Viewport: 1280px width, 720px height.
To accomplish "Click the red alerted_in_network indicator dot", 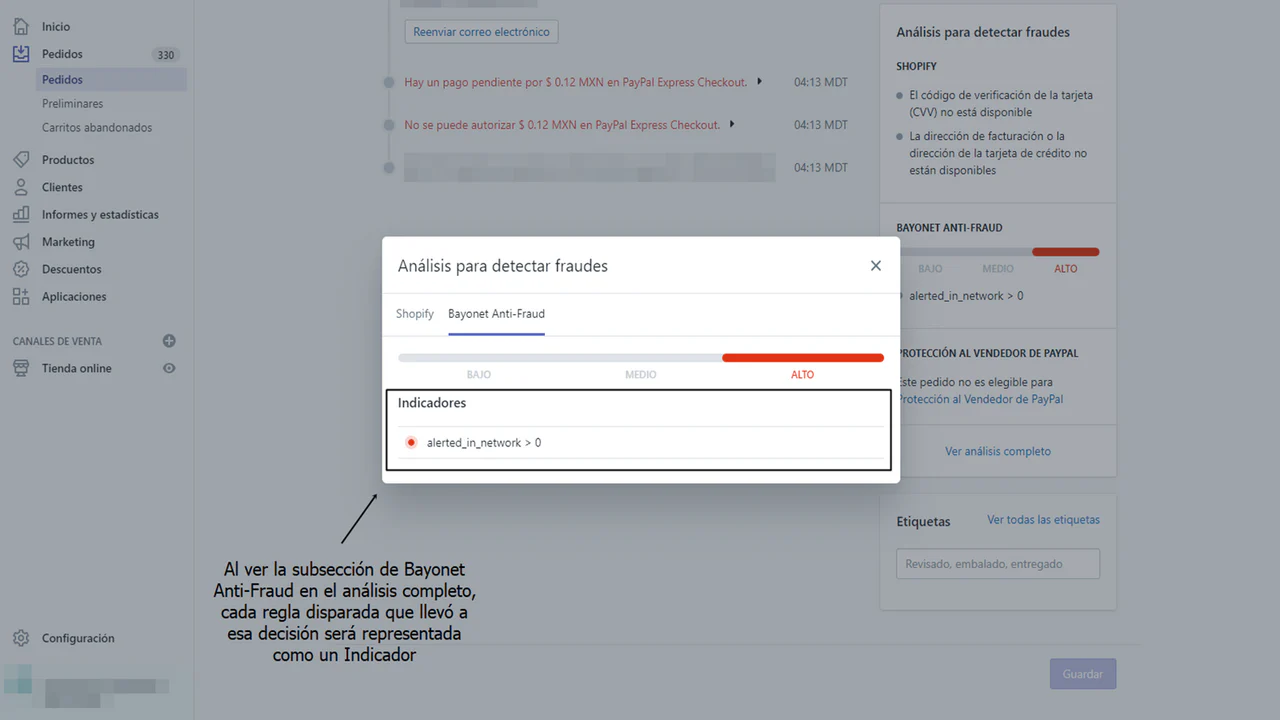I will point(411,443).
